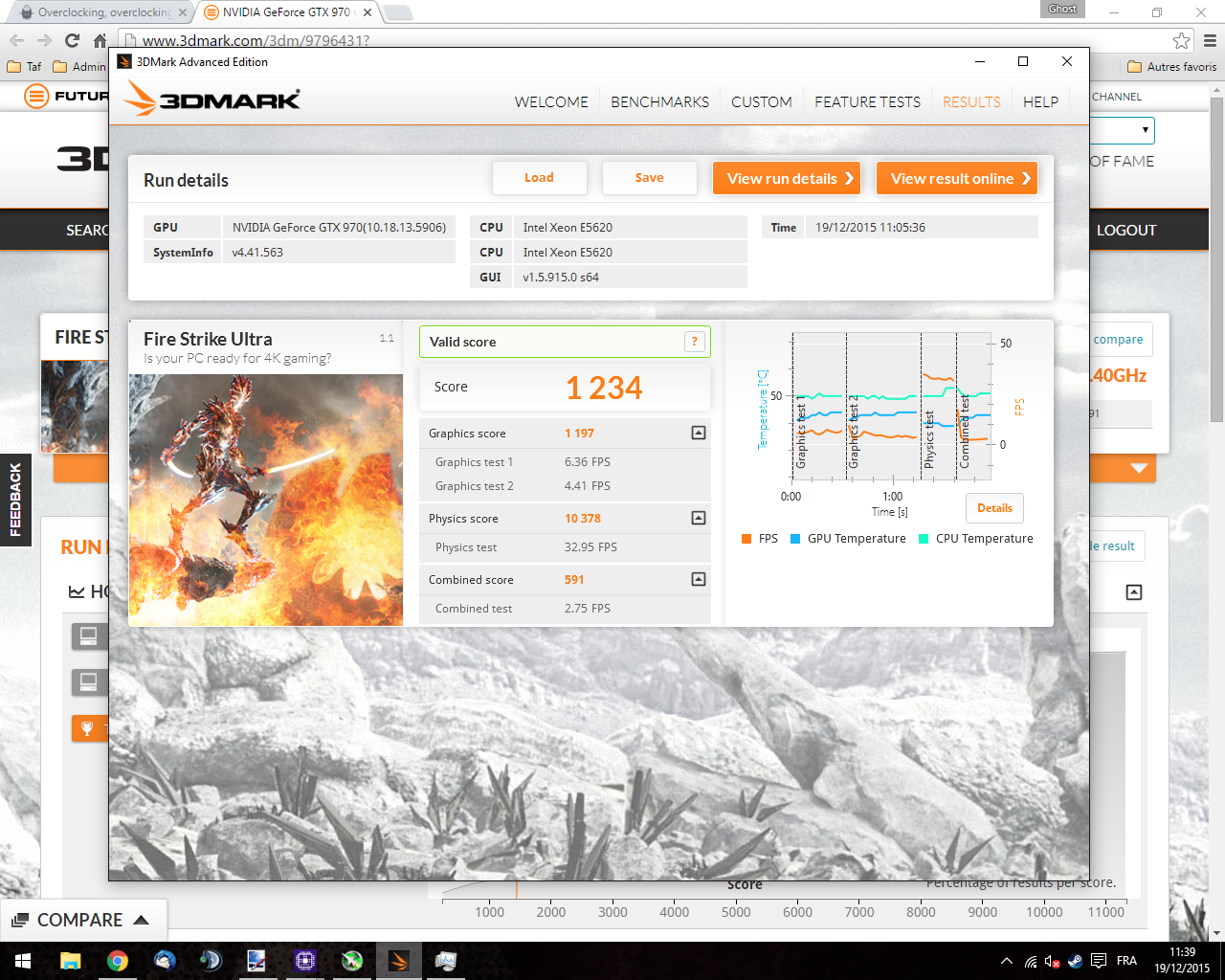
Task: Click the FPS orange legend swatch
Action: [746, 539]
